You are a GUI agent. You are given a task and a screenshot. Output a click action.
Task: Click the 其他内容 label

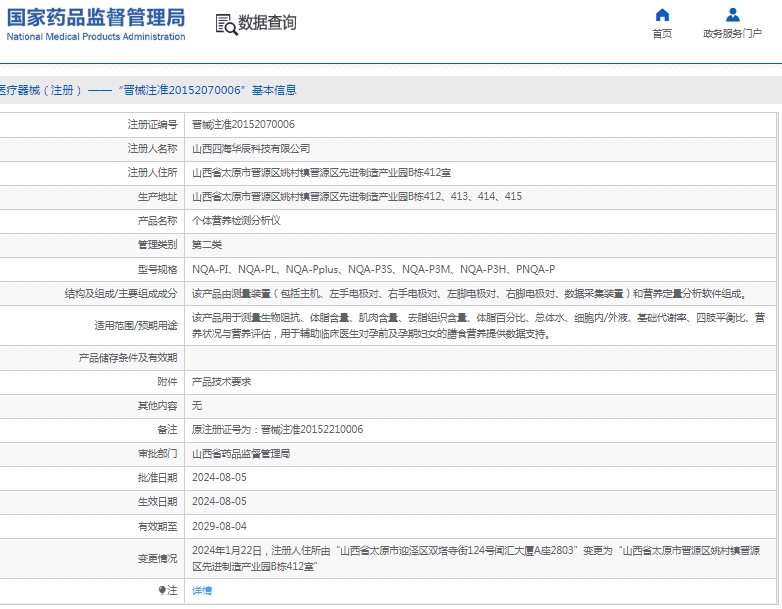click(157, 406)
